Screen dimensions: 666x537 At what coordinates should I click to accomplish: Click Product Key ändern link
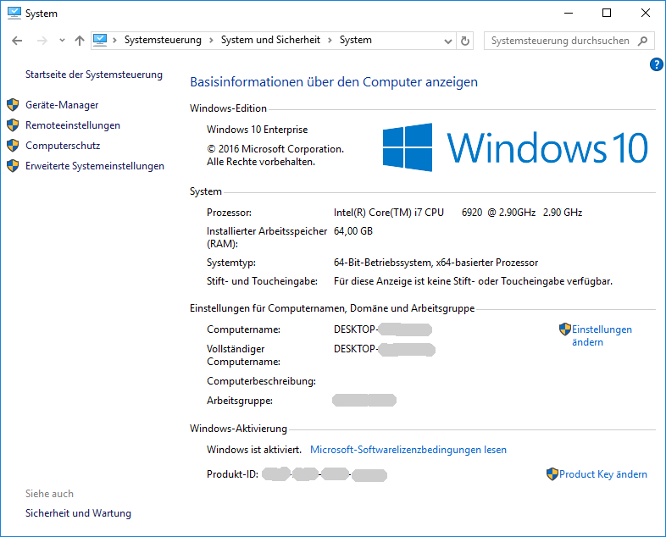coord(603,474)
